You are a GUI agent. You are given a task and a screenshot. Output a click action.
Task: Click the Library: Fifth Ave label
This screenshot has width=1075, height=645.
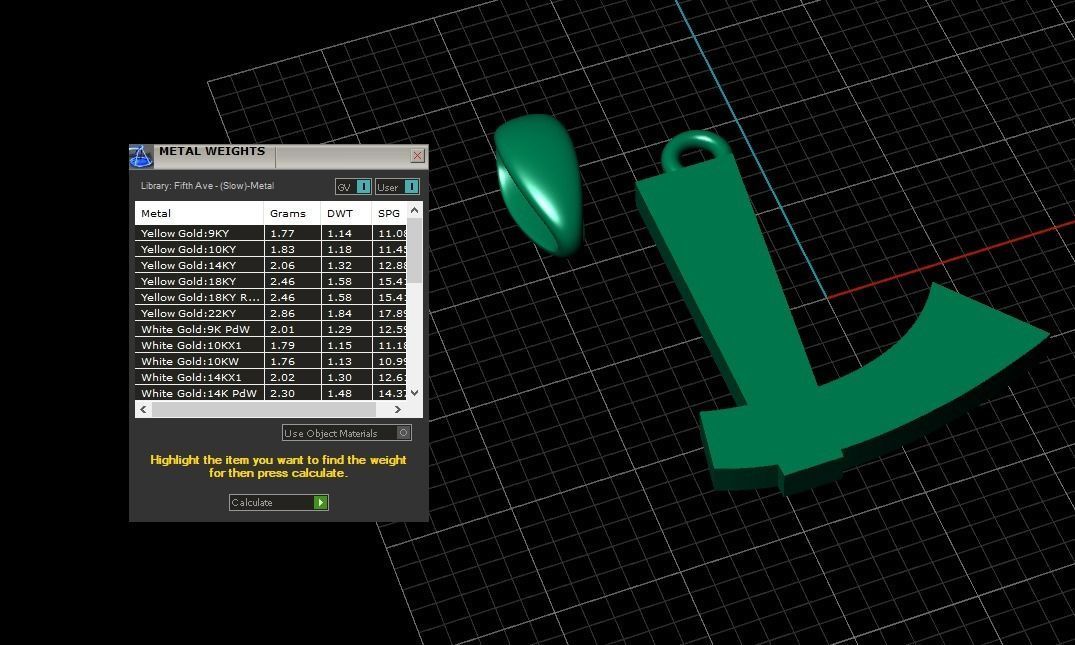207,186
